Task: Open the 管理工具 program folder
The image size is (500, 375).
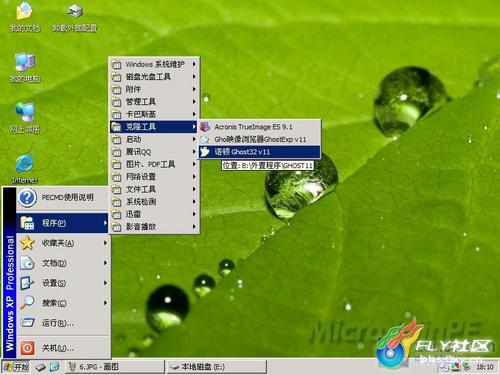Action: click(x=154, y=102)
